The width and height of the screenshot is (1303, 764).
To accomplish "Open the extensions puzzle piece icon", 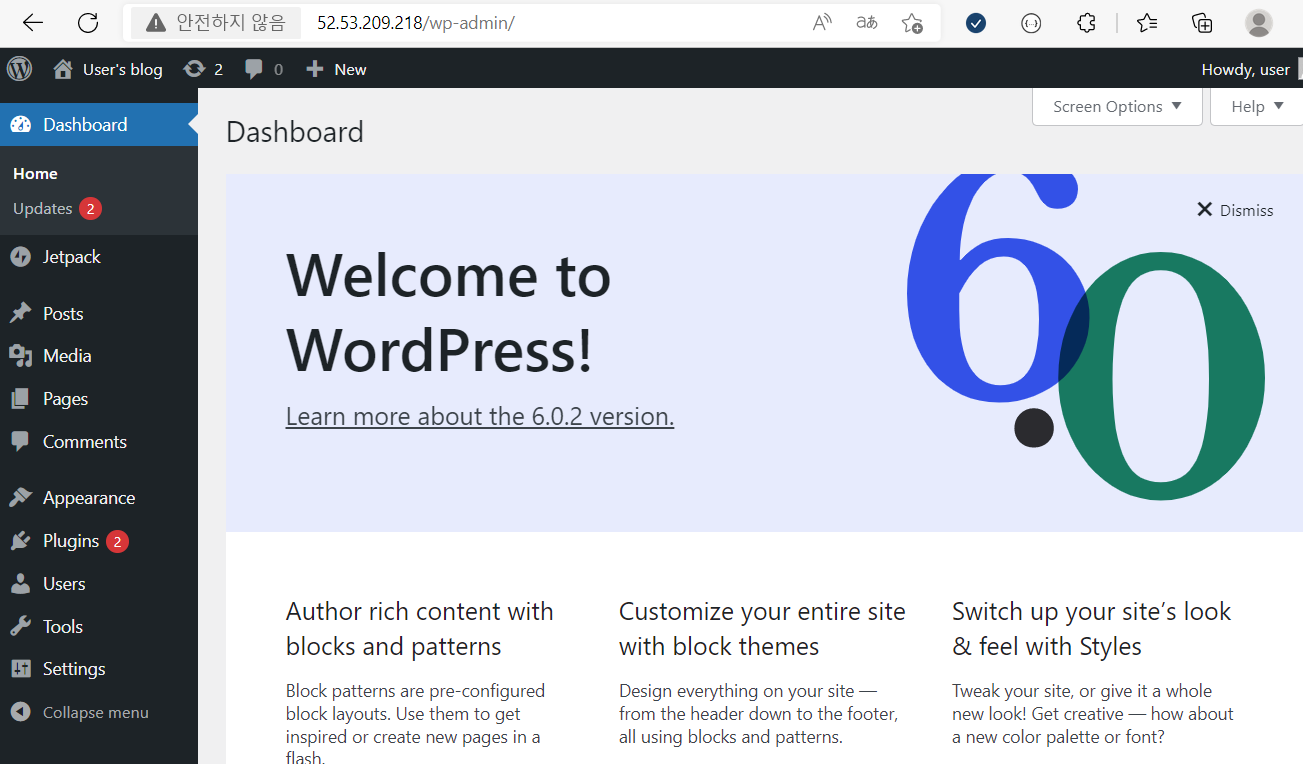I will (1086, 23).
